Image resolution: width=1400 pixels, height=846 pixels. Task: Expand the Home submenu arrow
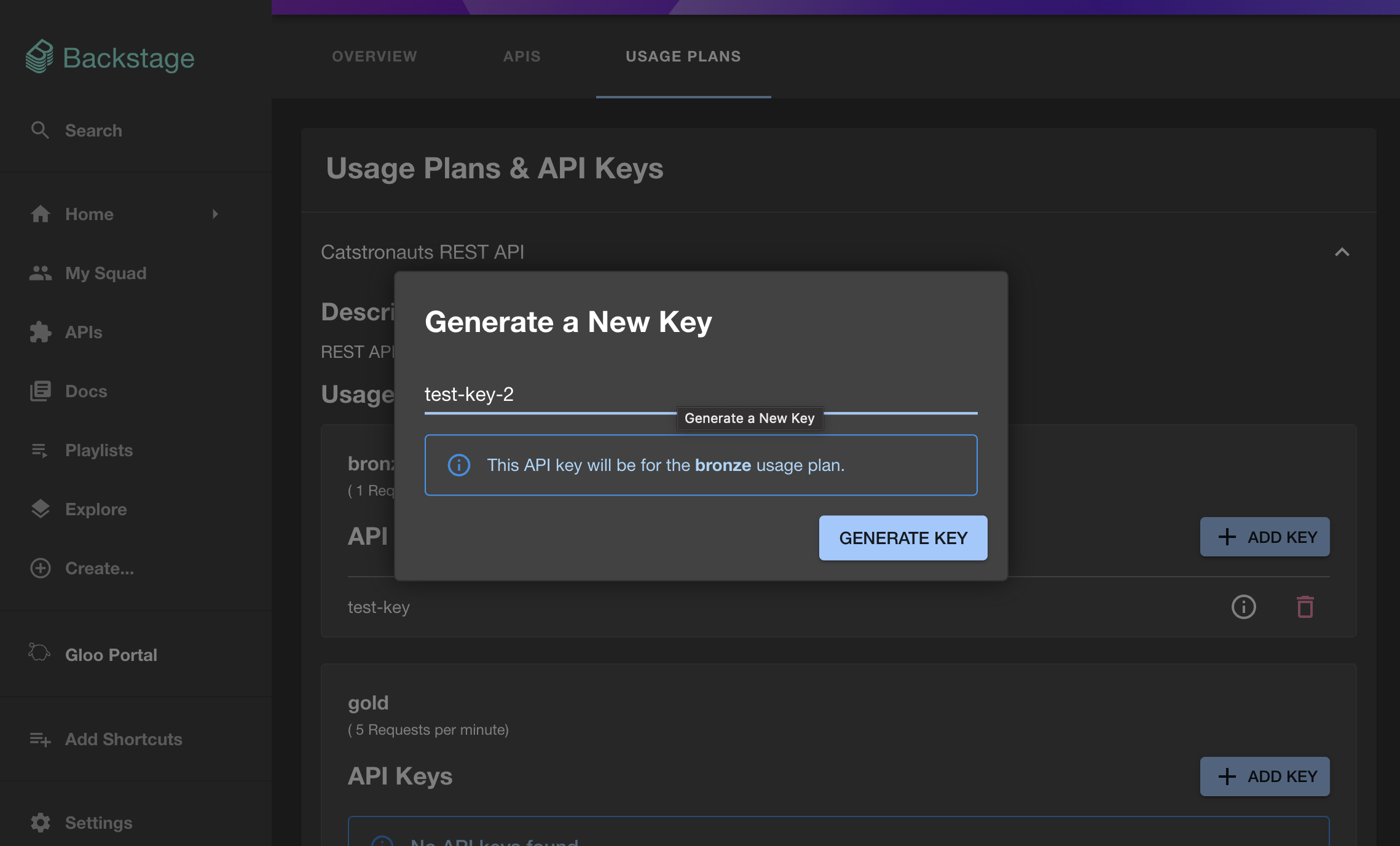pyautogui.click(x=215, y=214)
